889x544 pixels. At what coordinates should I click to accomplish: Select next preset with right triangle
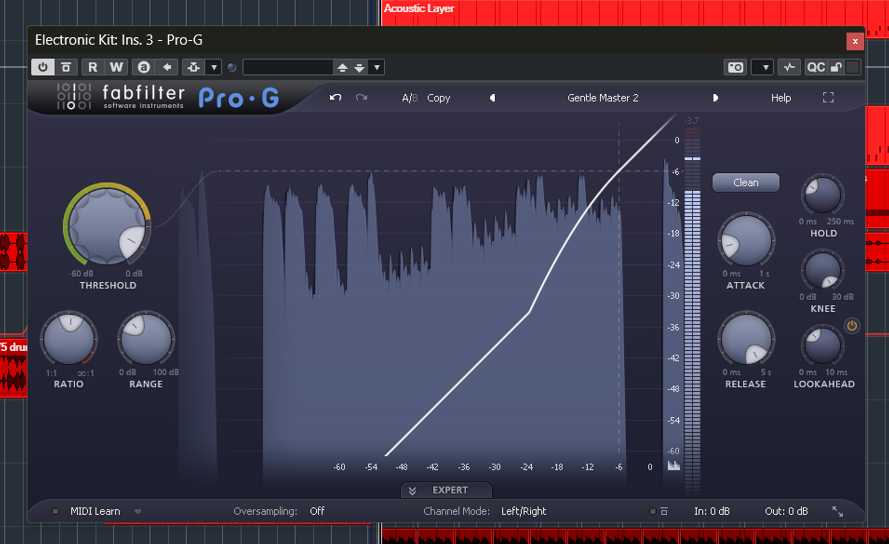pos(716,98)
